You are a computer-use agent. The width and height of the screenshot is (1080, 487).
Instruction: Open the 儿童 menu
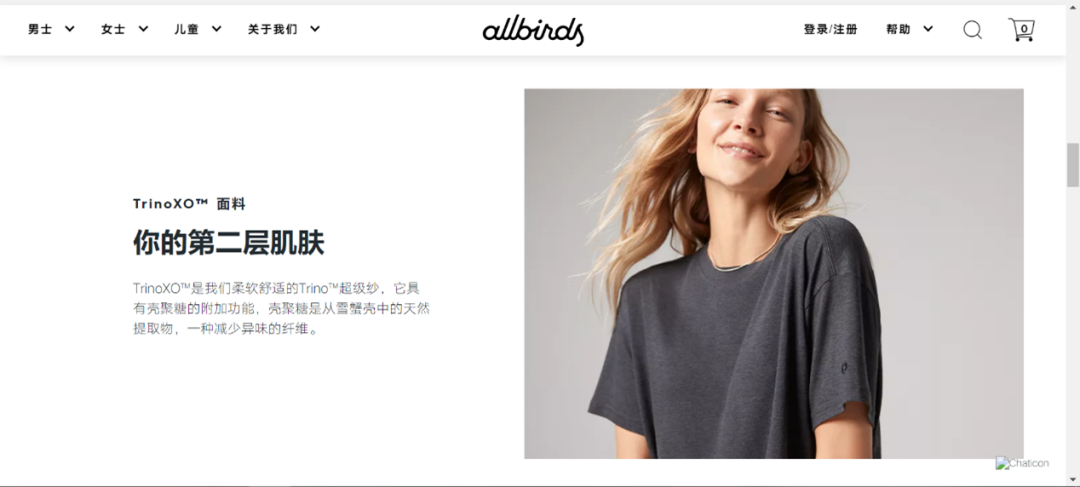(187, 29)
